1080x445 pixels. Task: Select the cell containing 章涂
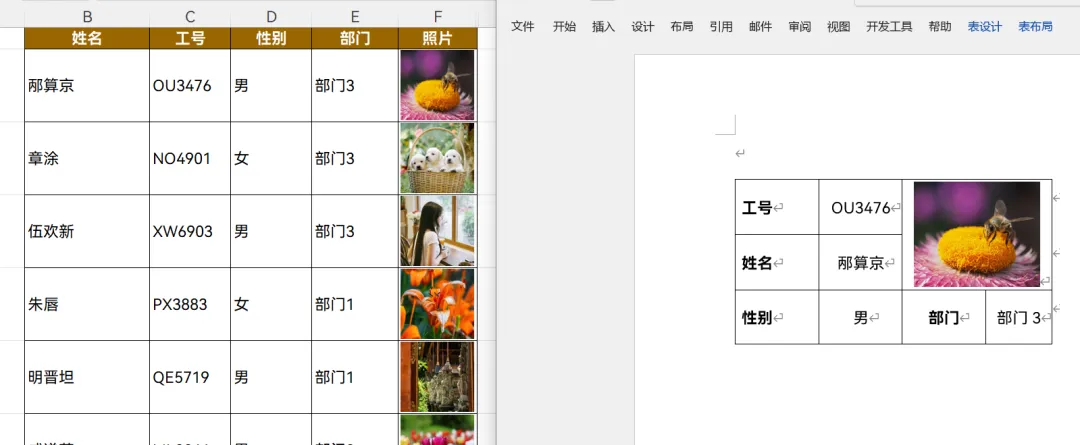tap(87, 158)
